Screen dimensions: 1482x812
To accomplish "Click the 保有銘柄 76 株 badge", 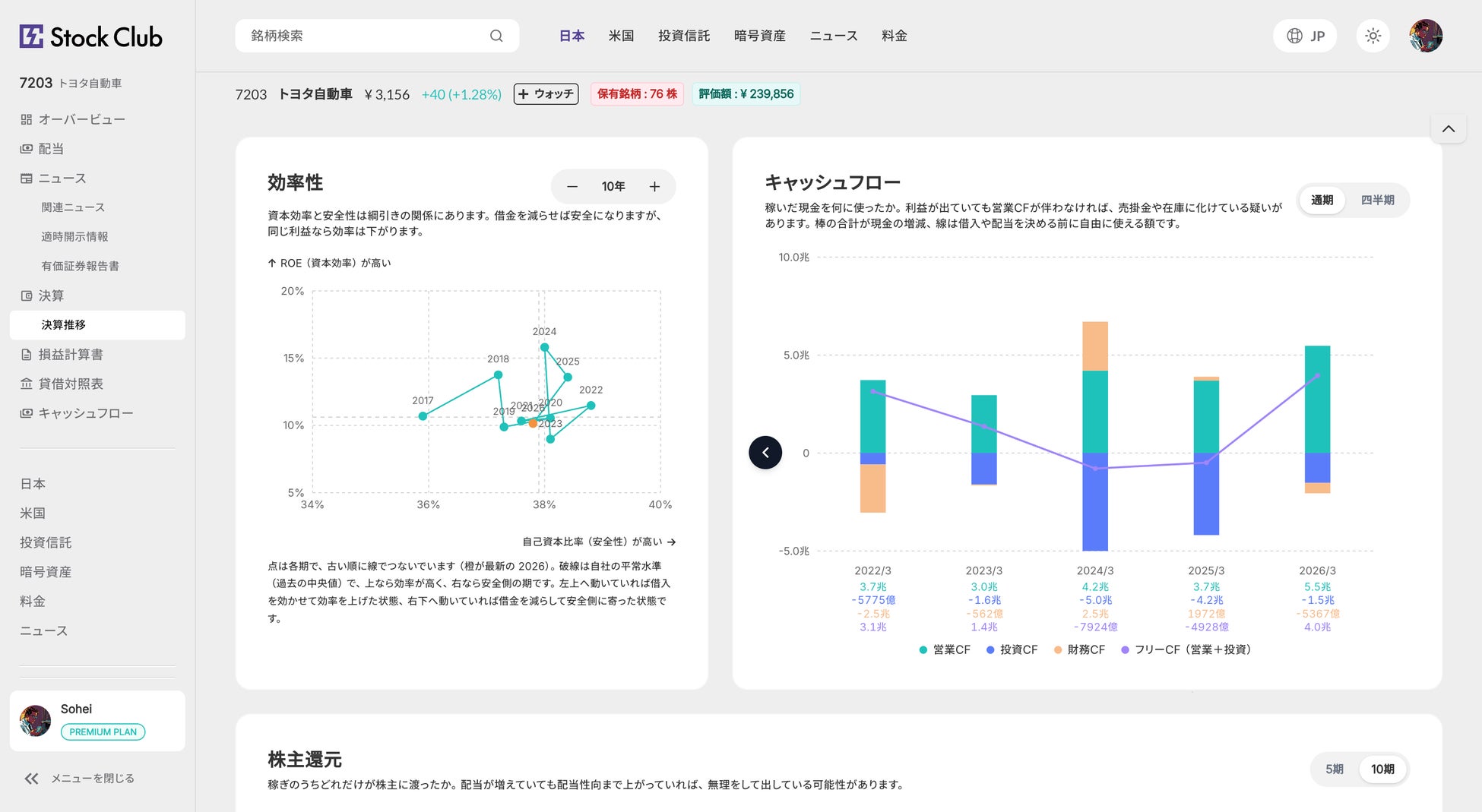I will [x=637, y=94].
